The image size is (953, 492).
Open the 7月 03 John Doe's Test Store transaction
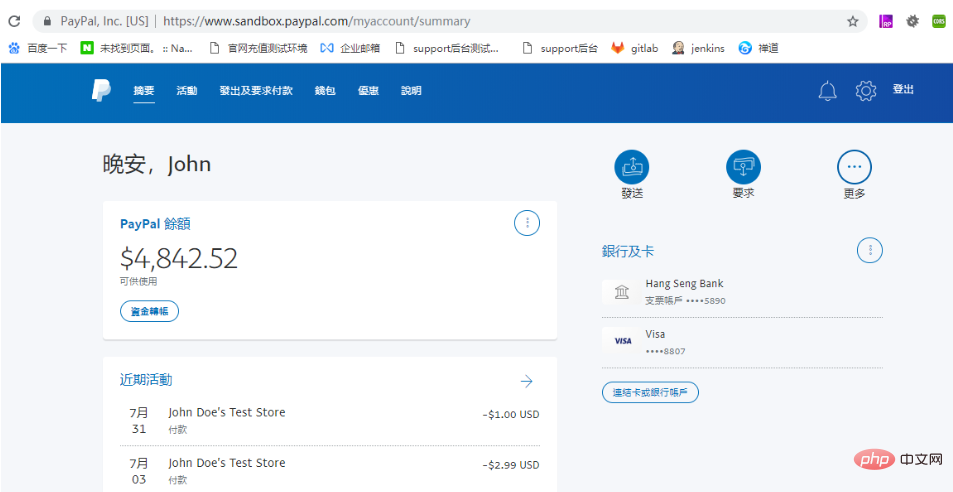tap(330, 471)
